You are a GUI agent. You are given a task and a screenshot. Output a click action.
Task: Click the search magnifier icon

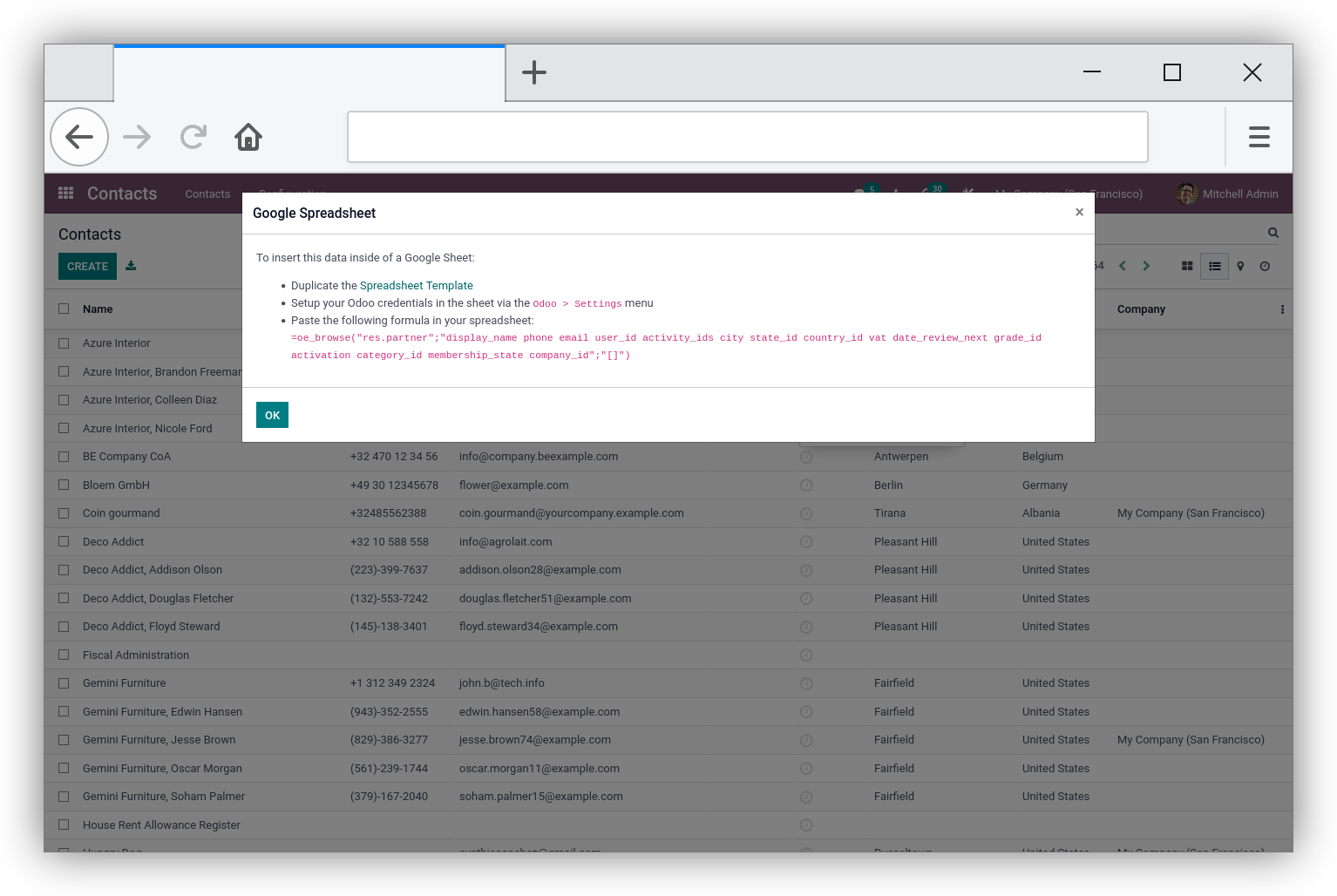[1273, 233]
